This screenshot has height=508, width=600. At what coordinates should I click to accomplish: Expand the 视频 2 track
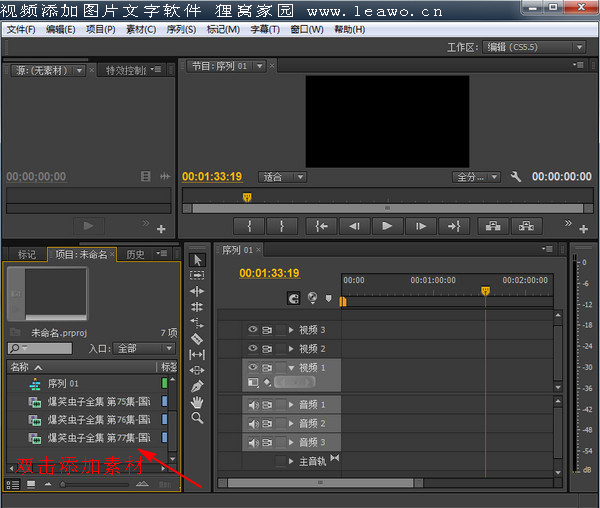pyautogui.click(x=291, y=348)
